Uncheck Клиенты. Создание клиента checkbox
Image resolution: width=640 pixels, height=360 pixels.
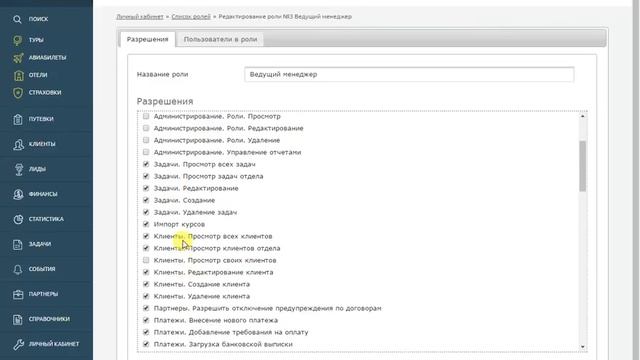click(146, 284)
